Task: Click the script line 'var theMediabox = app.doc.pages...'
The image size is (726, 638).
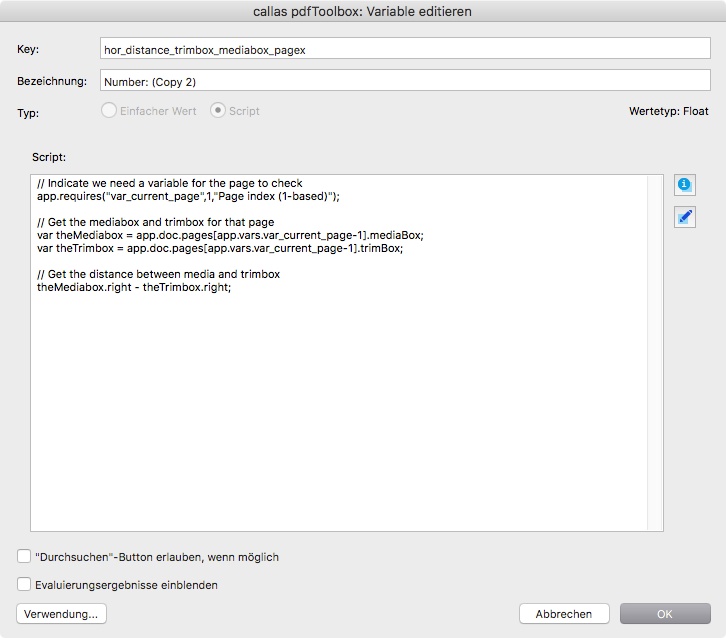Action: (x=230, y=235)
